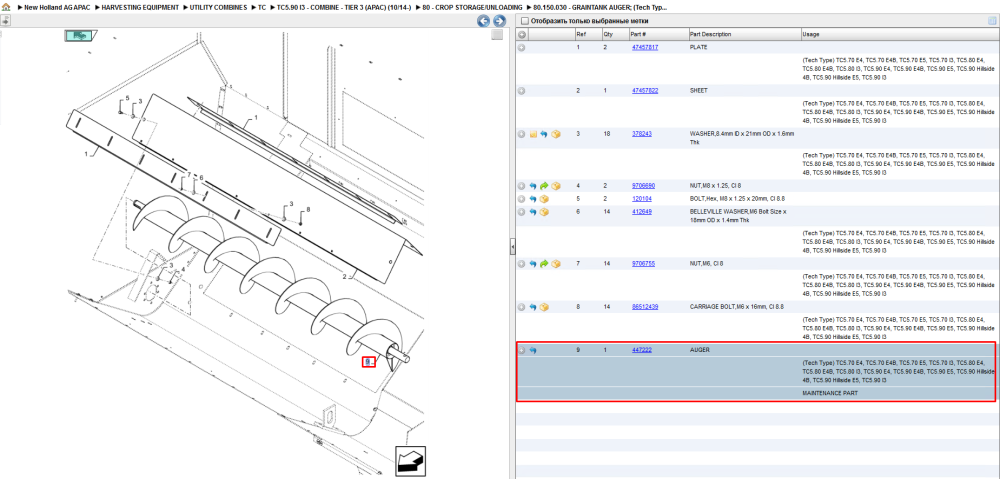Screen dimensions: 1000x479
Task: Click package box icon in BOLT Hex row
Action: pos(545,199)
